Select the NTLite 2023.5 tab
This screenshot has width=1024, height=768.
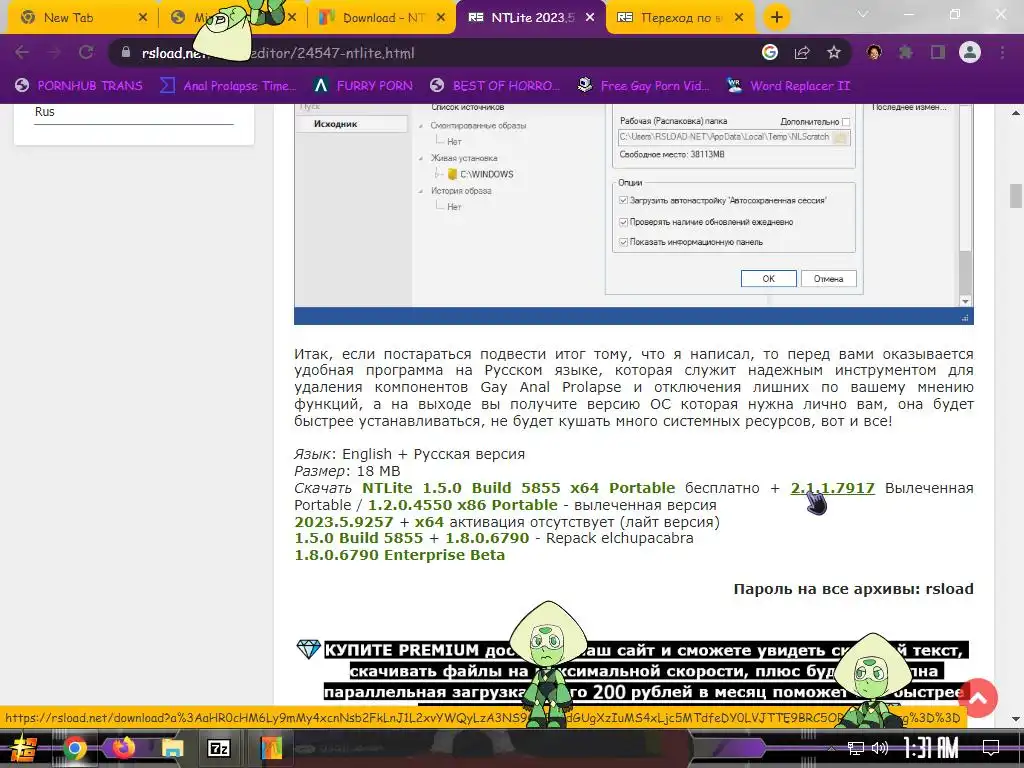point(533,18)
